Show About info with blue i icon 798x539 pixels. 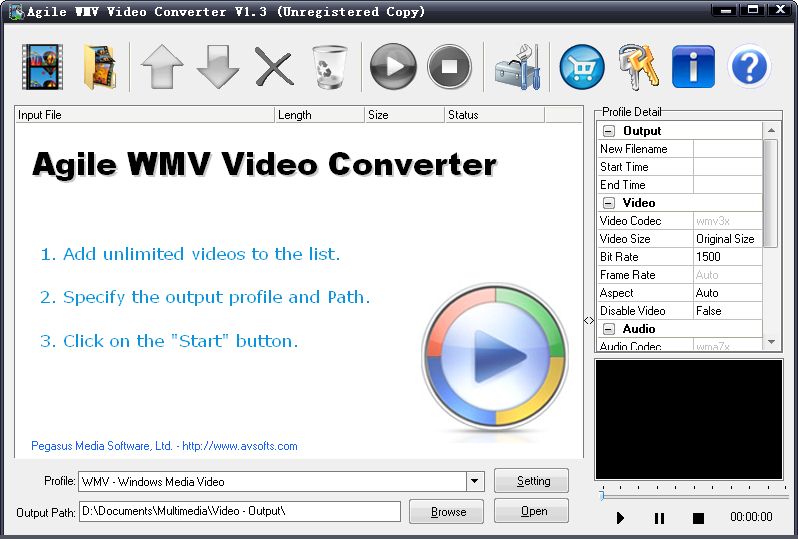[693, 67]
